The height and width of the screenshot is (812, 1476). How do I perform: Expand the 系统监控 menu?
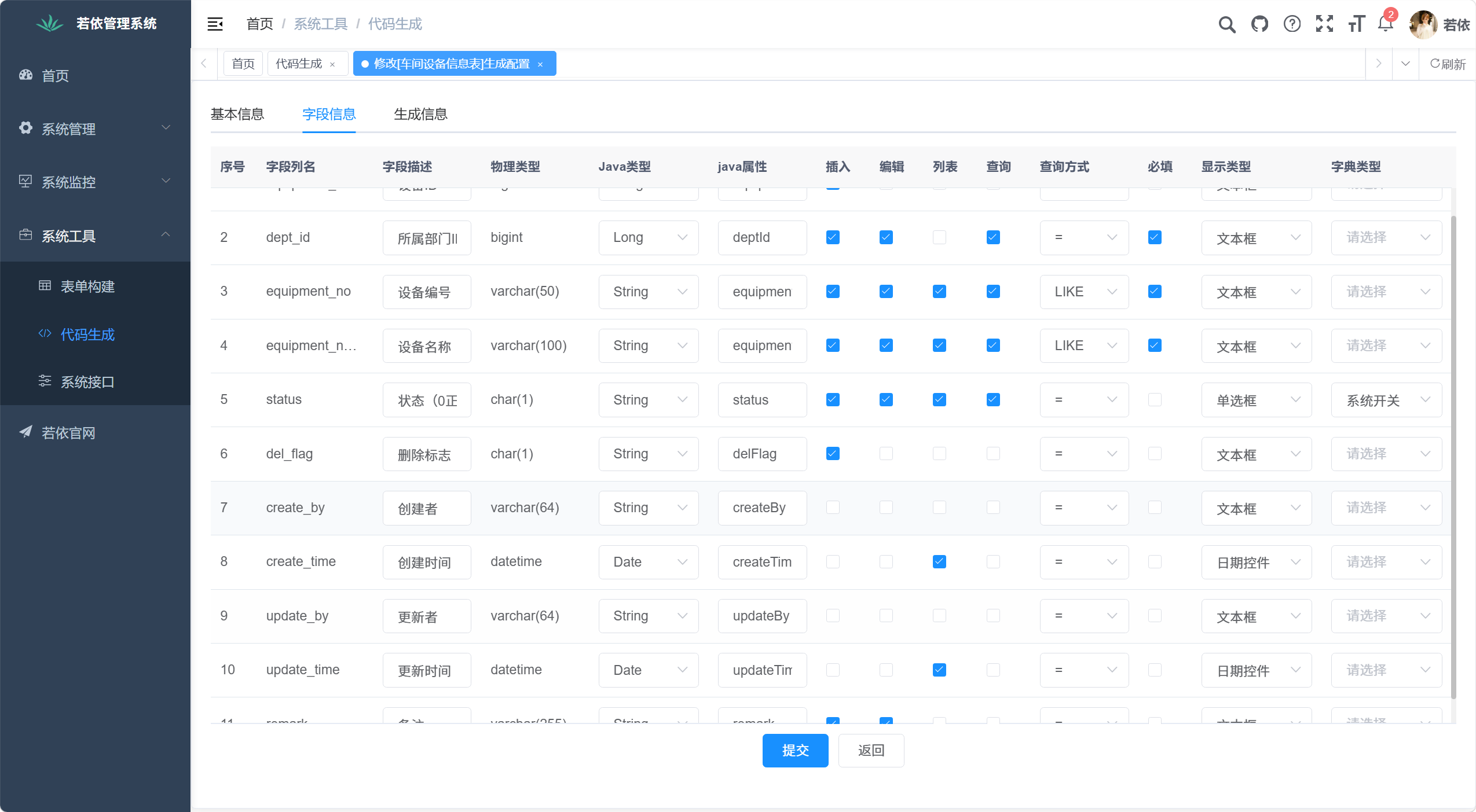95,182
